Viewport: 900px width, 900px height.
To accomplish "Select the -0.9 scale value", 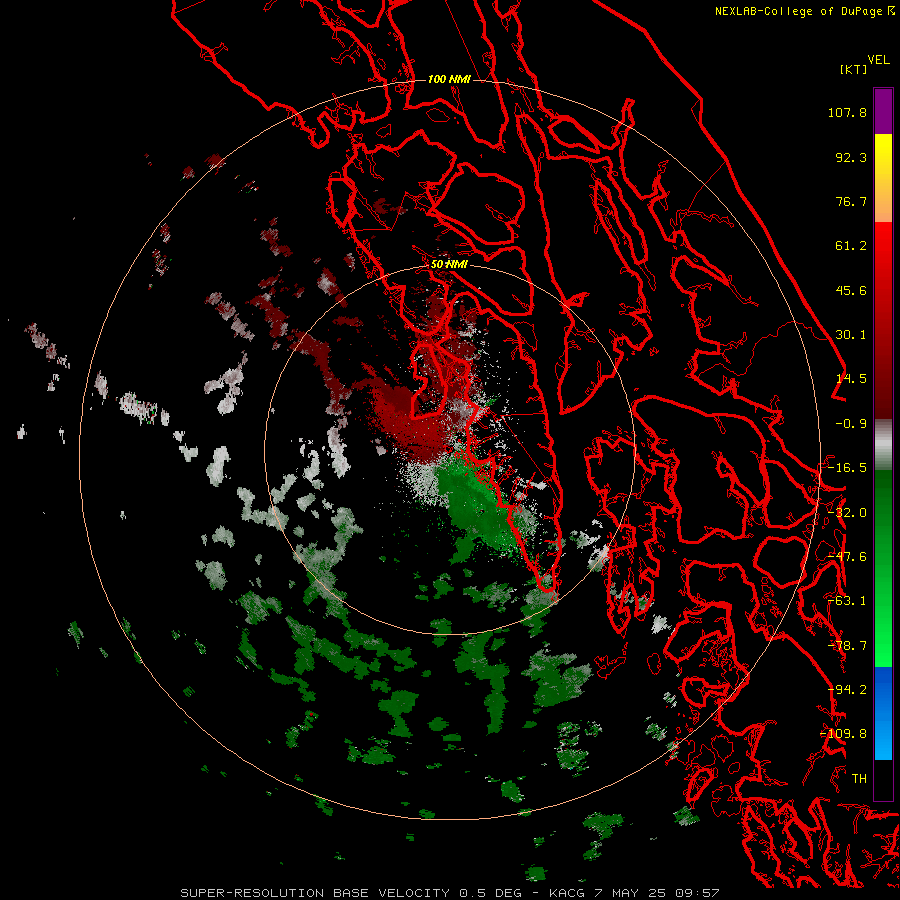I will point(851,424).
